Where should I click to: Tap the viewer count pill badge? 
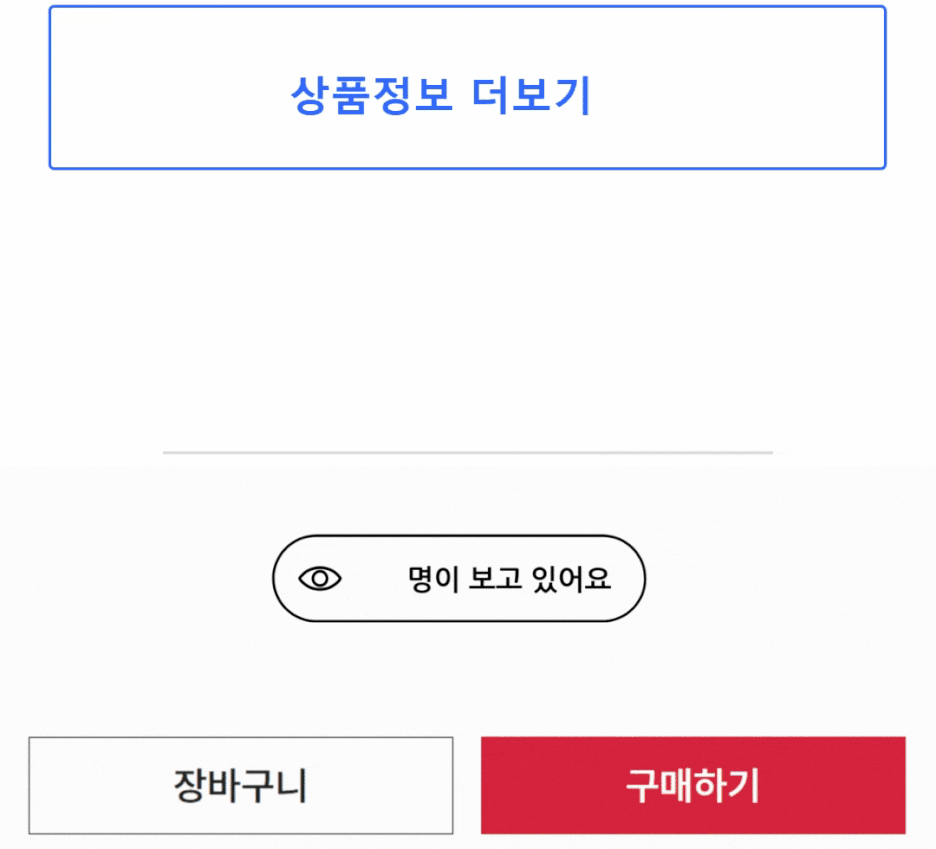point(459,578)
